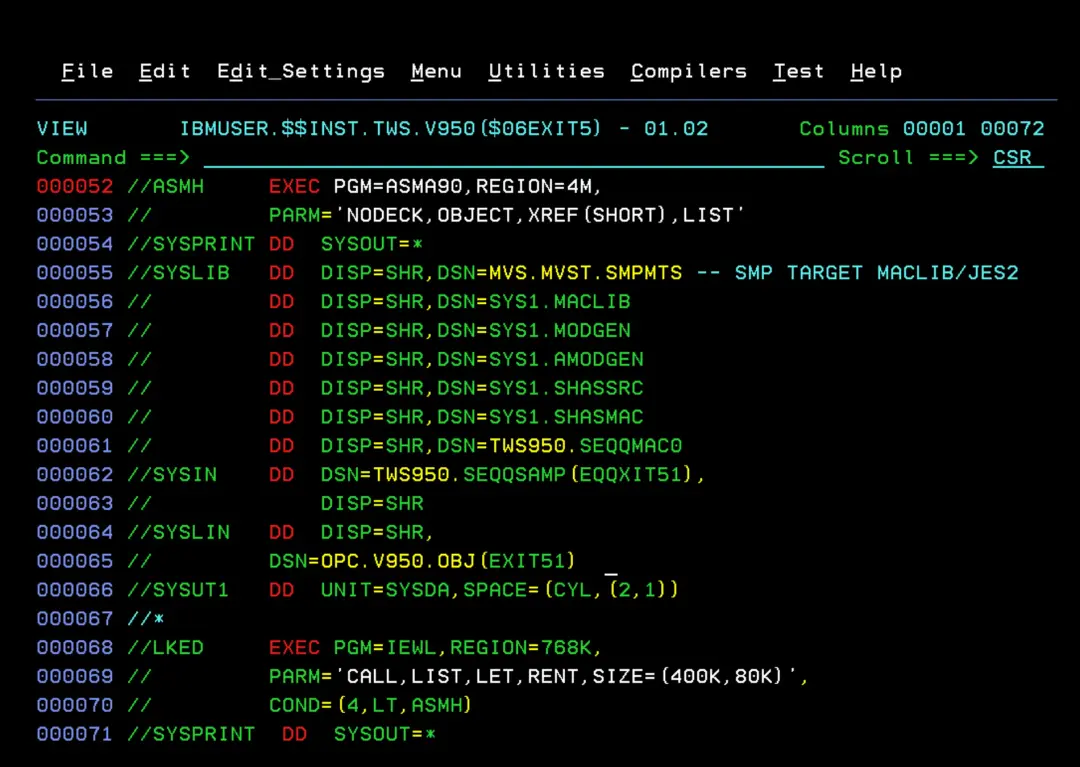Click the //SYSLIN DD name

tap(178, 533)
